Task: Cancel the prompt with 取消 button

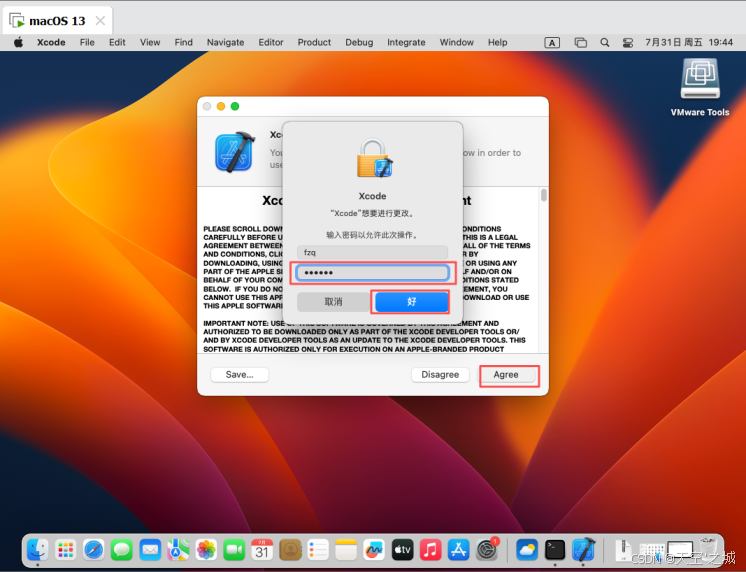Action: 333,302
